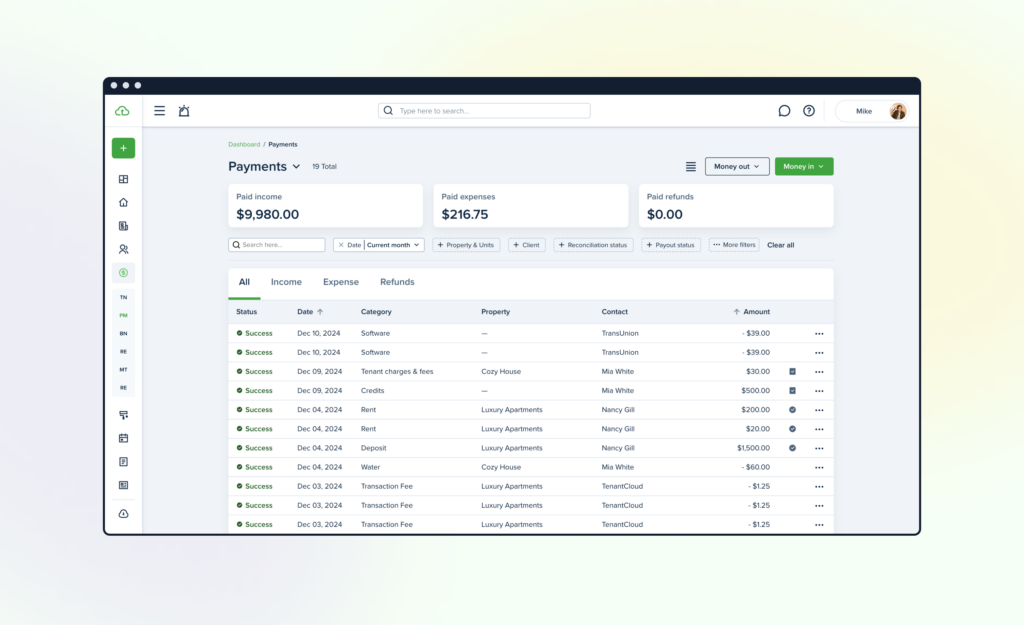Click the checkbox icon on $30.00 row
The width and height of the screenshot is (1024, 625).
point(792,372)
